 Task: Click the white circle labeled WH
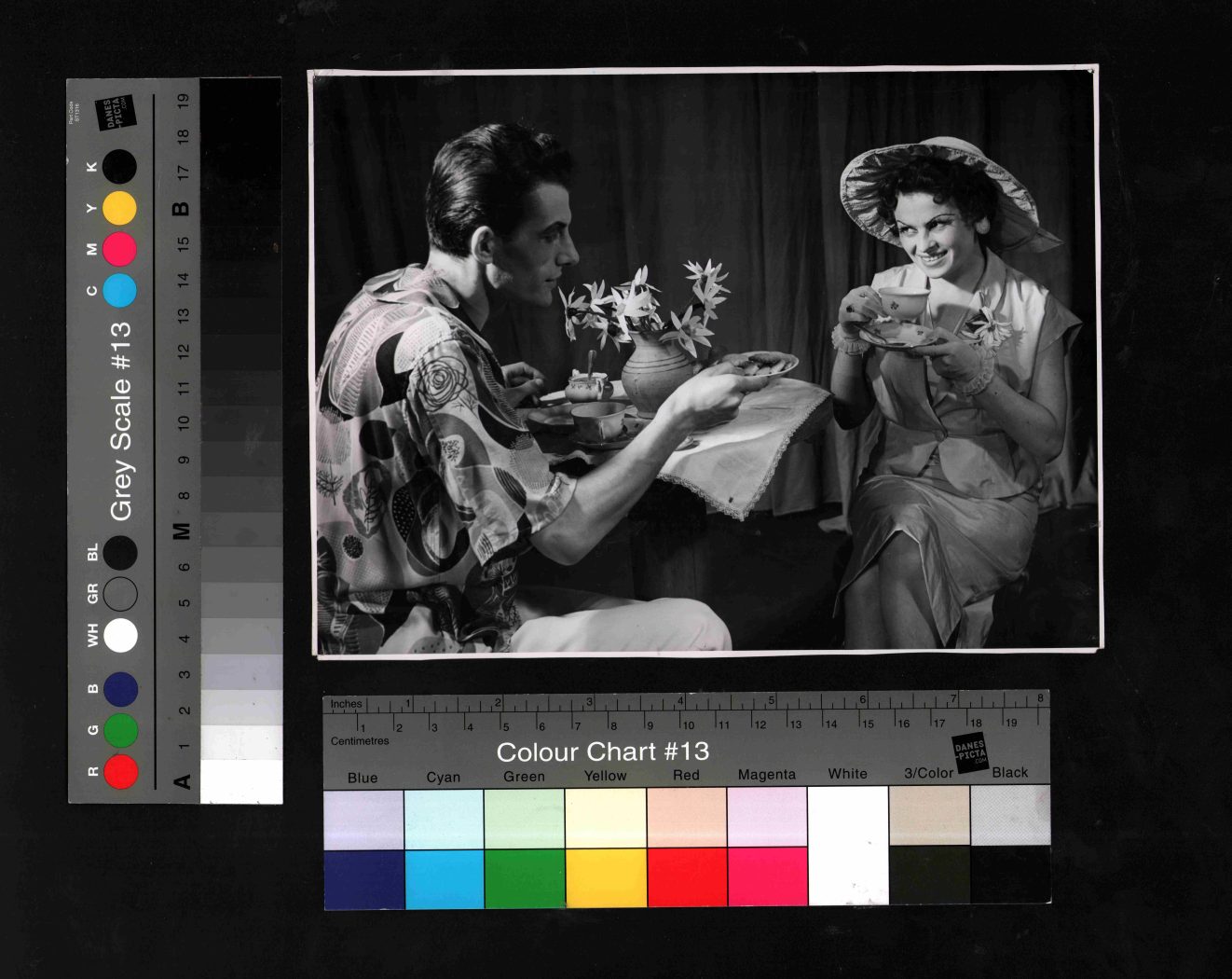coord(121,636)
